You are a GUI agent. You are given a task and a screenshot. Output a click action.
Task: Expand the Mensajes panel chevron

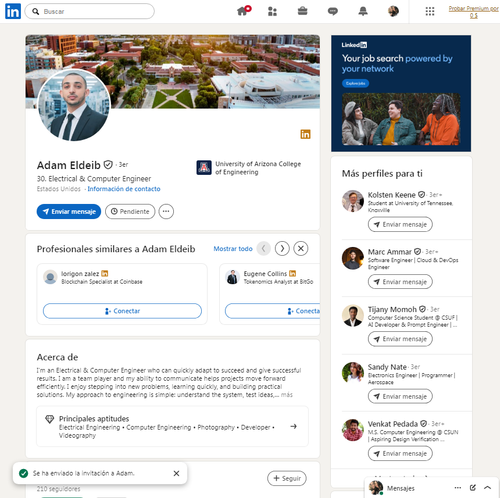(x=487, y=488)
